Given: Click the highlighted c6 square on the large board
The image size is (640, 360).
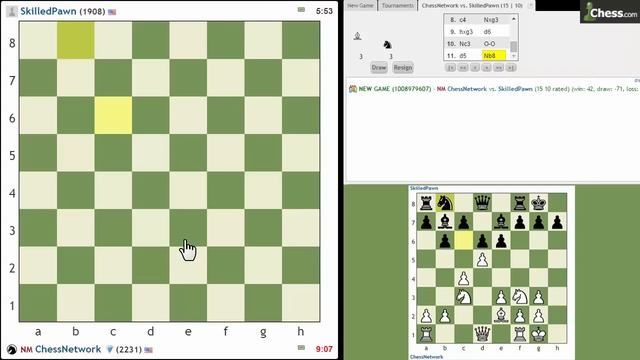Looking at the screenshot, I should [x=113, y=115].
